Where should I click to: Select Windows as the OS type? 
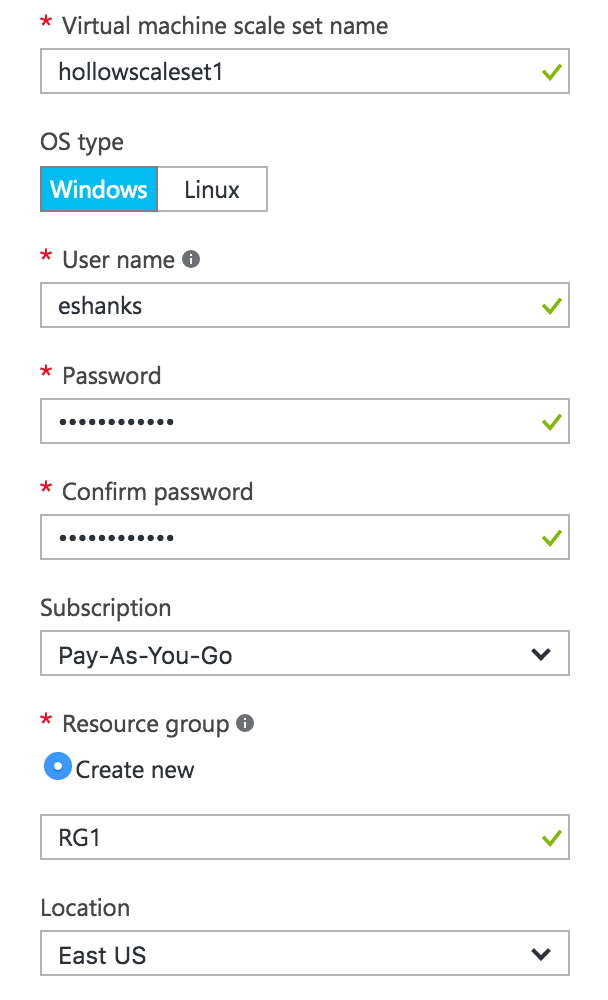click(99, 189)
